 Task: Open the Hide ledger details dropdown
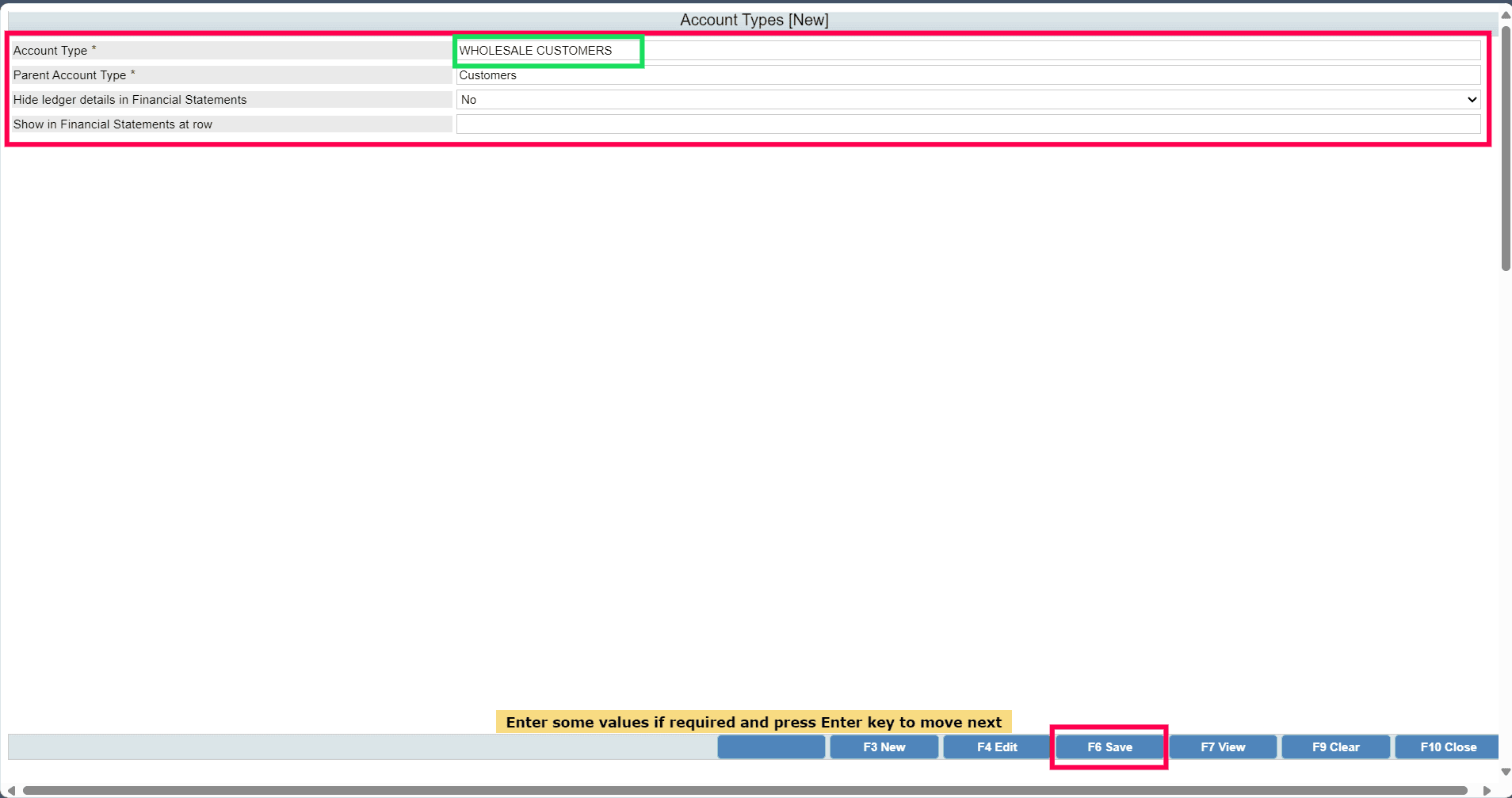point(968,100)
